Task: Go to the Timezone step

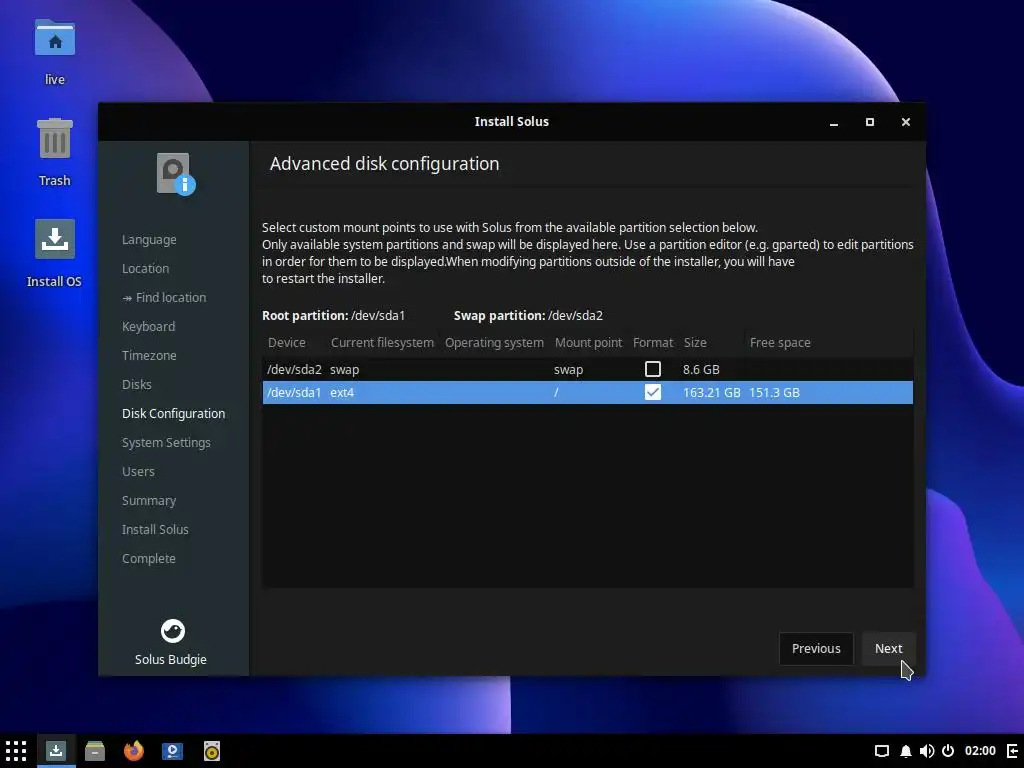Action: pyautogui.click(x=149, y=355)
